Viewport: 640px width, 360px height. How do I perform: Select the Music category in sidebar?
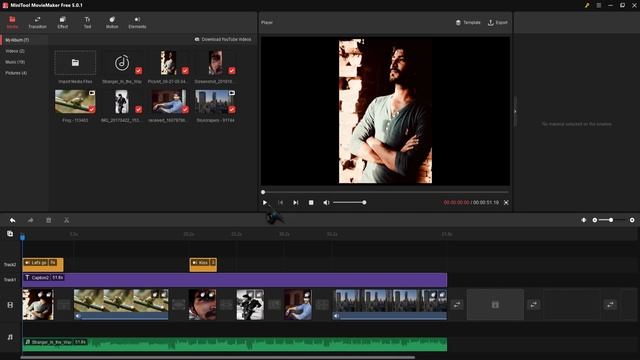click(x=15, y=62)
